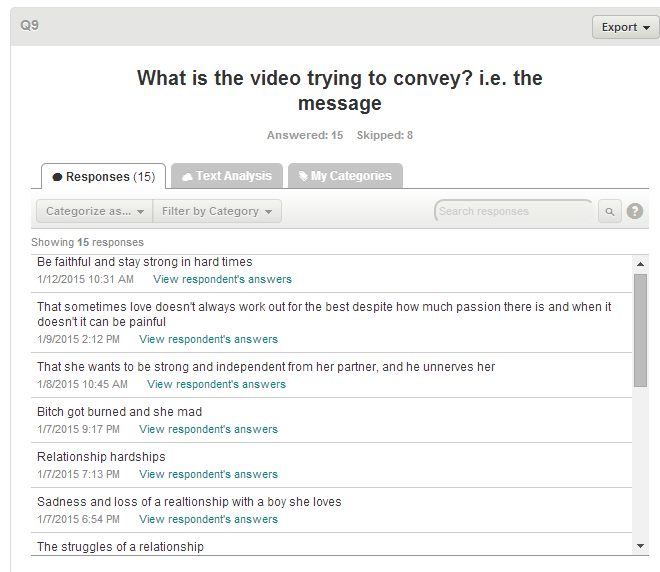Viewport: 660px width, 572px height.
Task: View respondent's answers for 1/7/2015 6:54 PM
Action: point(208,519)
